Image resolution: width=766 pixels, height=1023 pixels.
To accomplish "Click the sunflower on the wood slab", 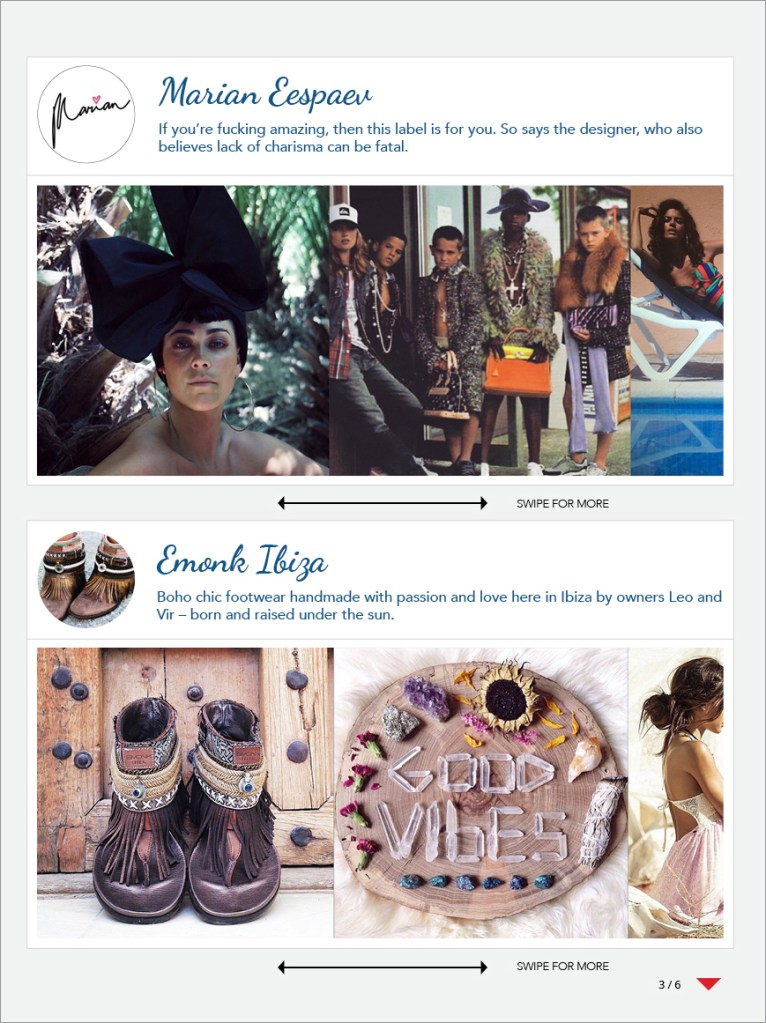I will click(x=505, y=697).
